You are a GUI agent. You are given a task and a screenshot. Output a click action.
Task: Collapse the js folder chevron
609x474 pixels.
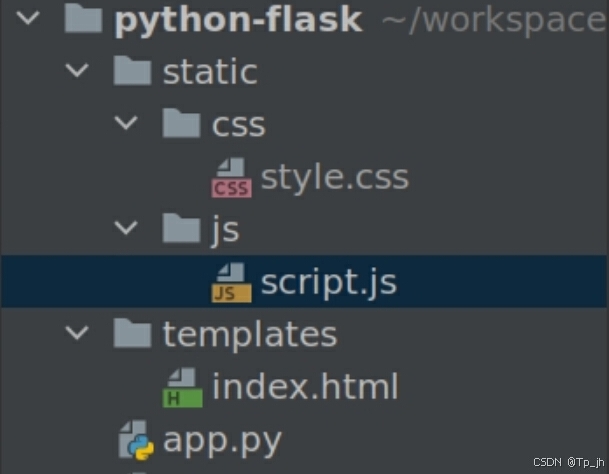[126, 228]
